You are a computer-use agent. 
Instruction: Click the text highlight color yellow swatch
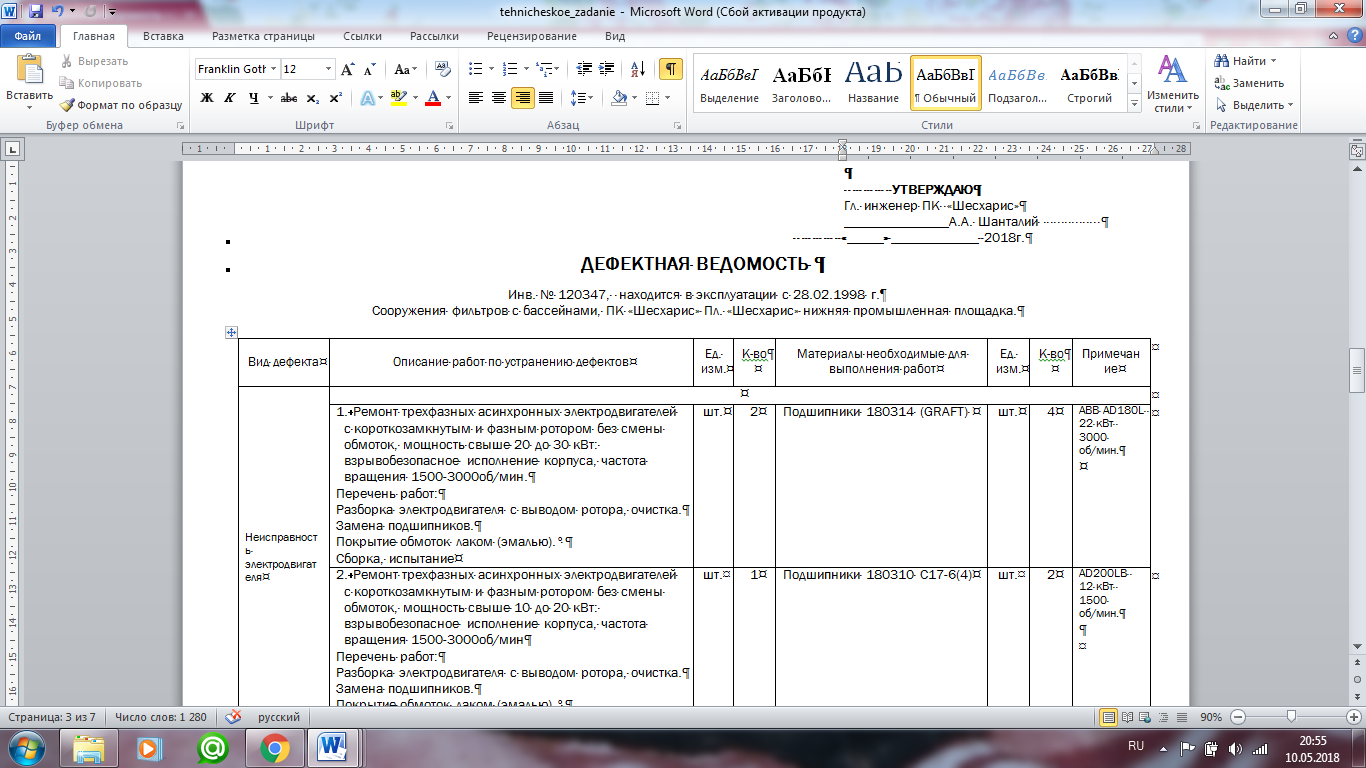point(397,98)
